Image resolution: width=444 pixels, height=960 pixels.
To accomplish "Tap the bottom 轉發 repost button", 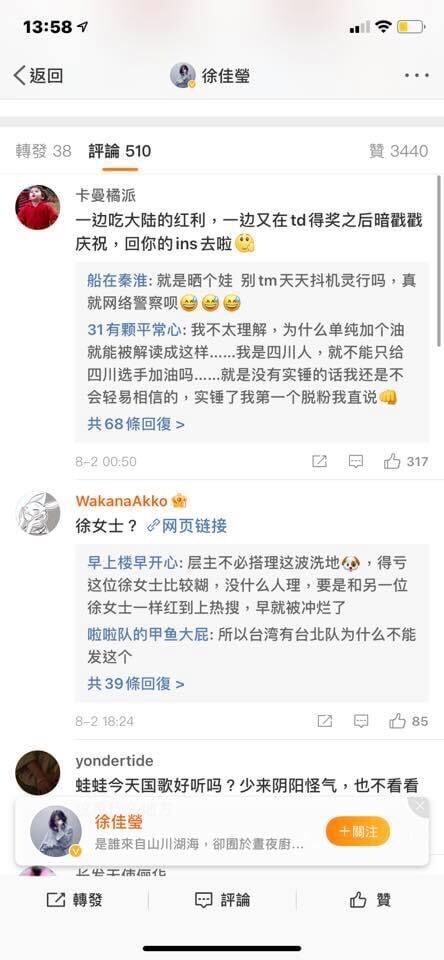I will tap(75, 899).
